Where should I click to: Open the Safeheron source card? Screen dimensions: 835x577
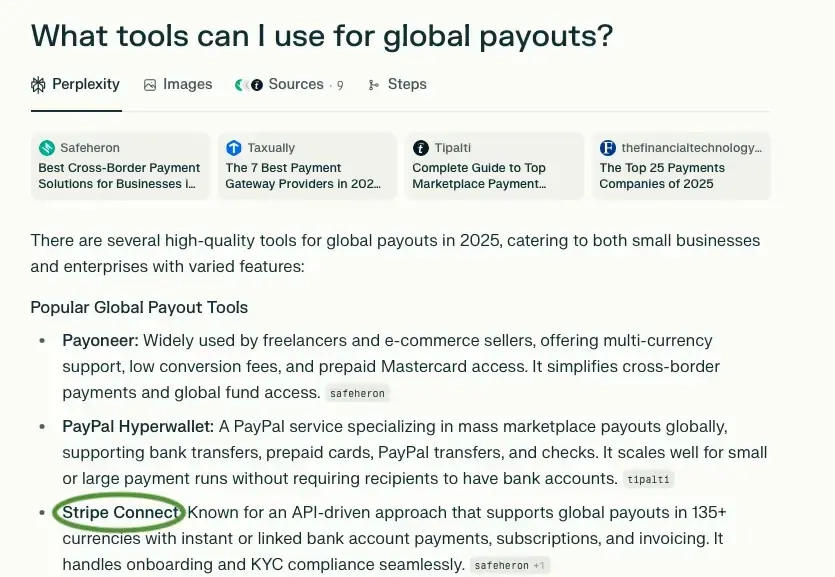point(120,166)
